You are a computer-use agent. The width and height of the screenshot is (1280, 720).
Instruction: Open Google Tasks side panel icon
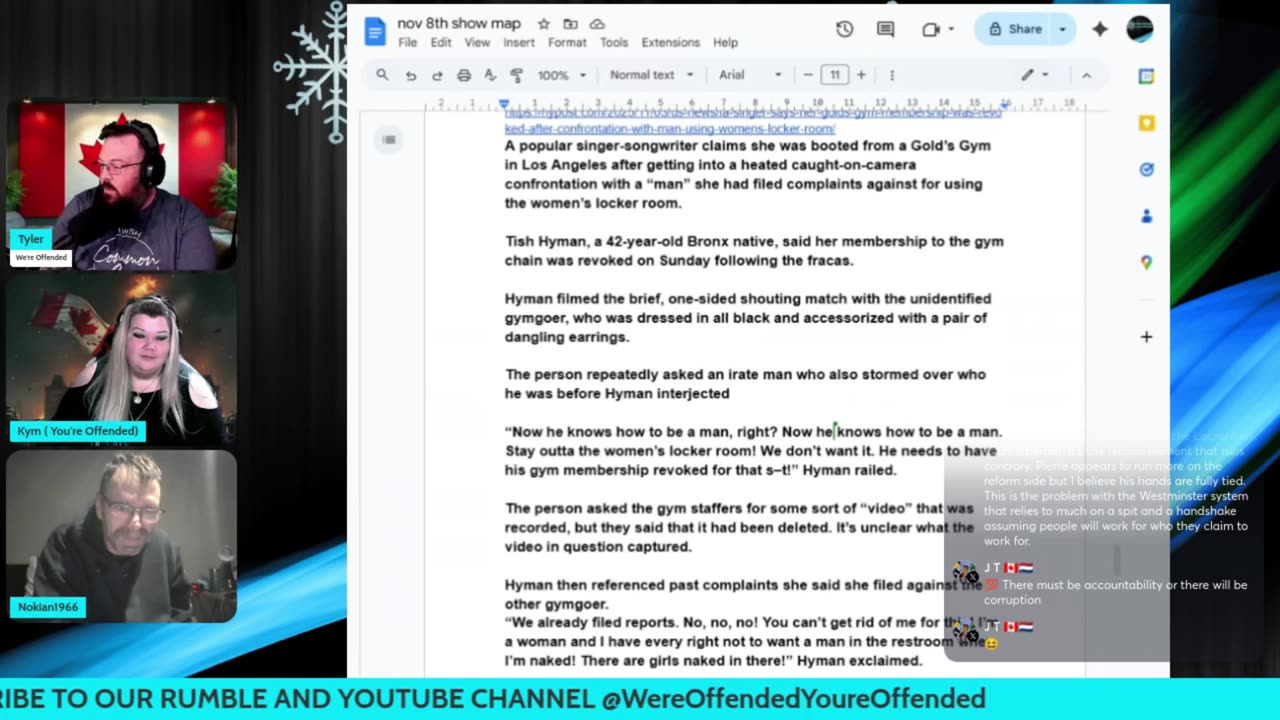tap(1146, 169)
